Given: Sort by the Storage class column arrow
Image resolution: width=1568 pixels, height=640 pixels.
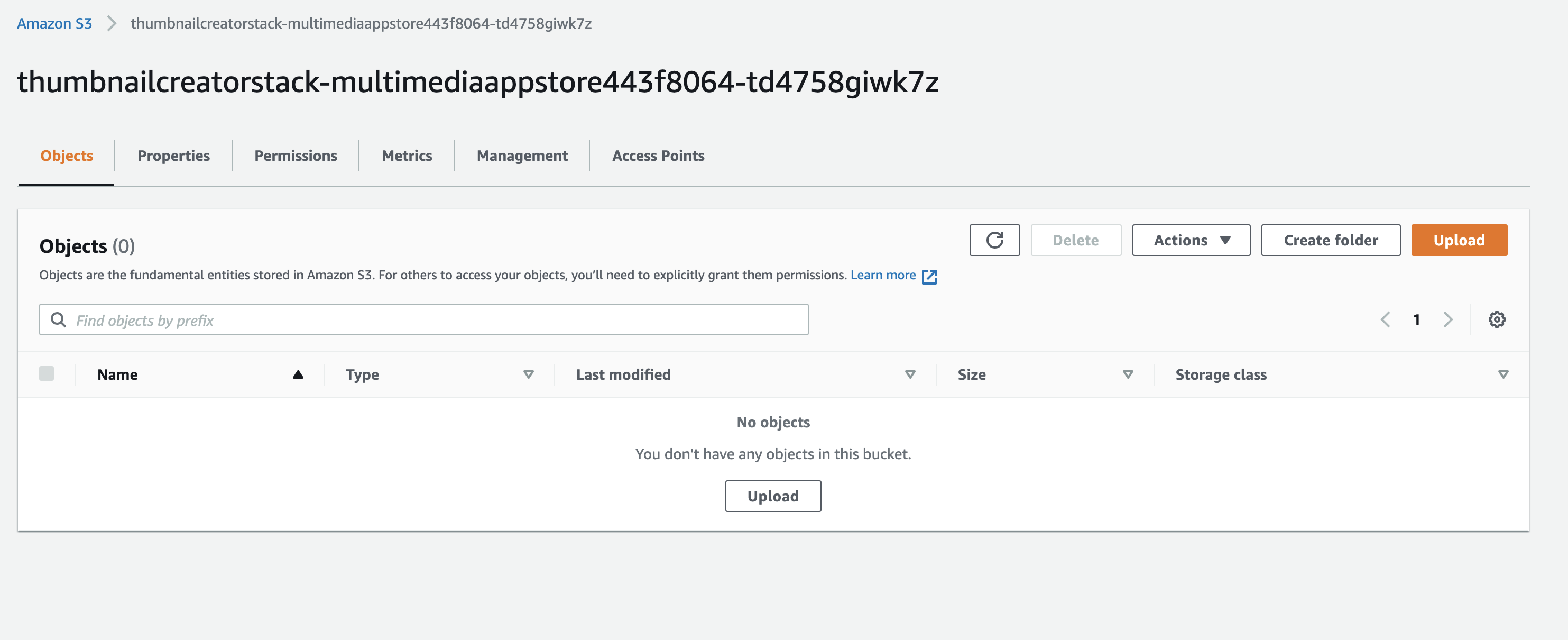Looking at the screenshot, I should coord(1503,374).
